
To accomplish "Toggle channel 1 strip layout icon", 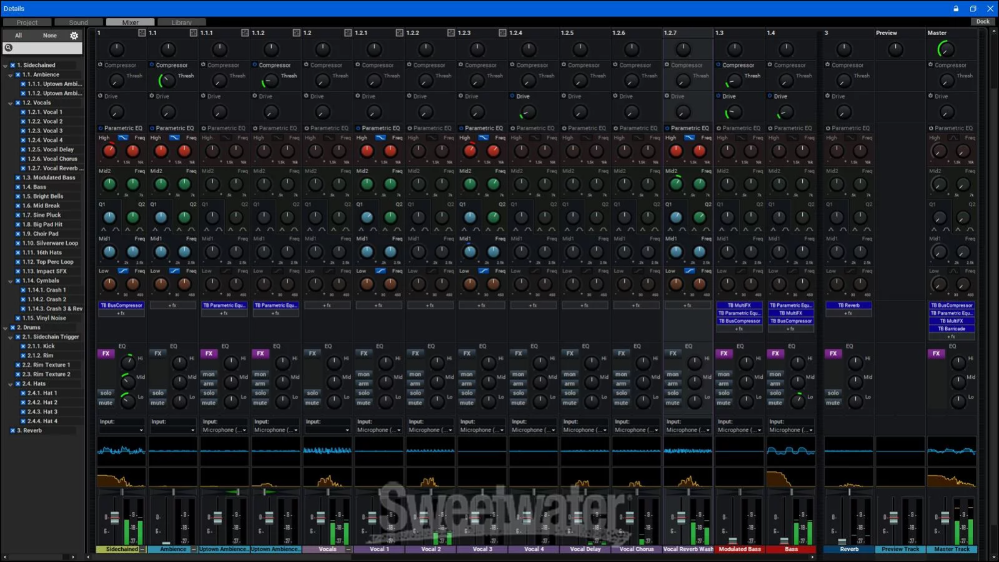I will 141,32.
